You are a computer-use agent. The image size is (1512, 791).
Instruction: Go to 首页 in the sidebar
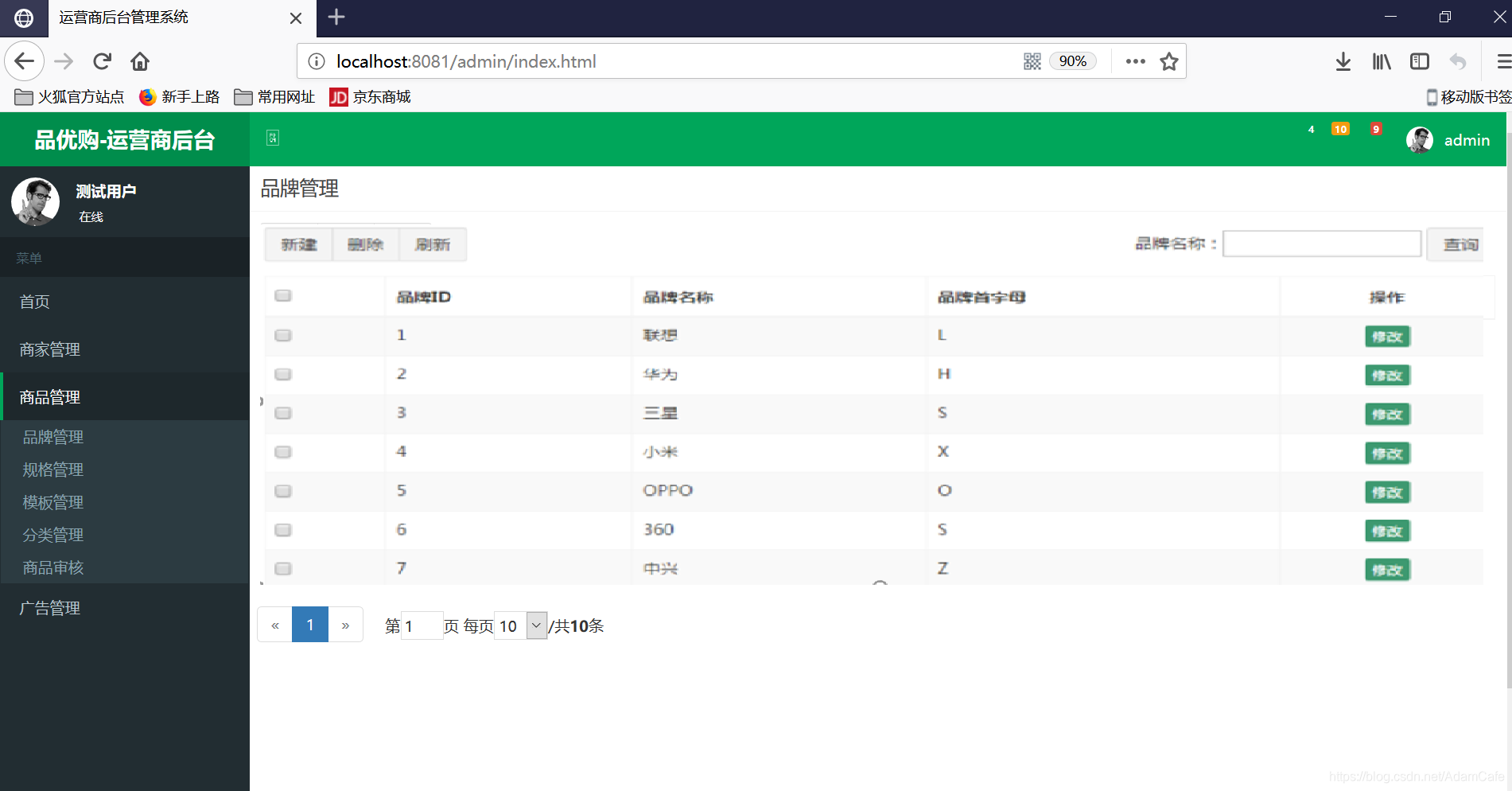pos(125,301)
